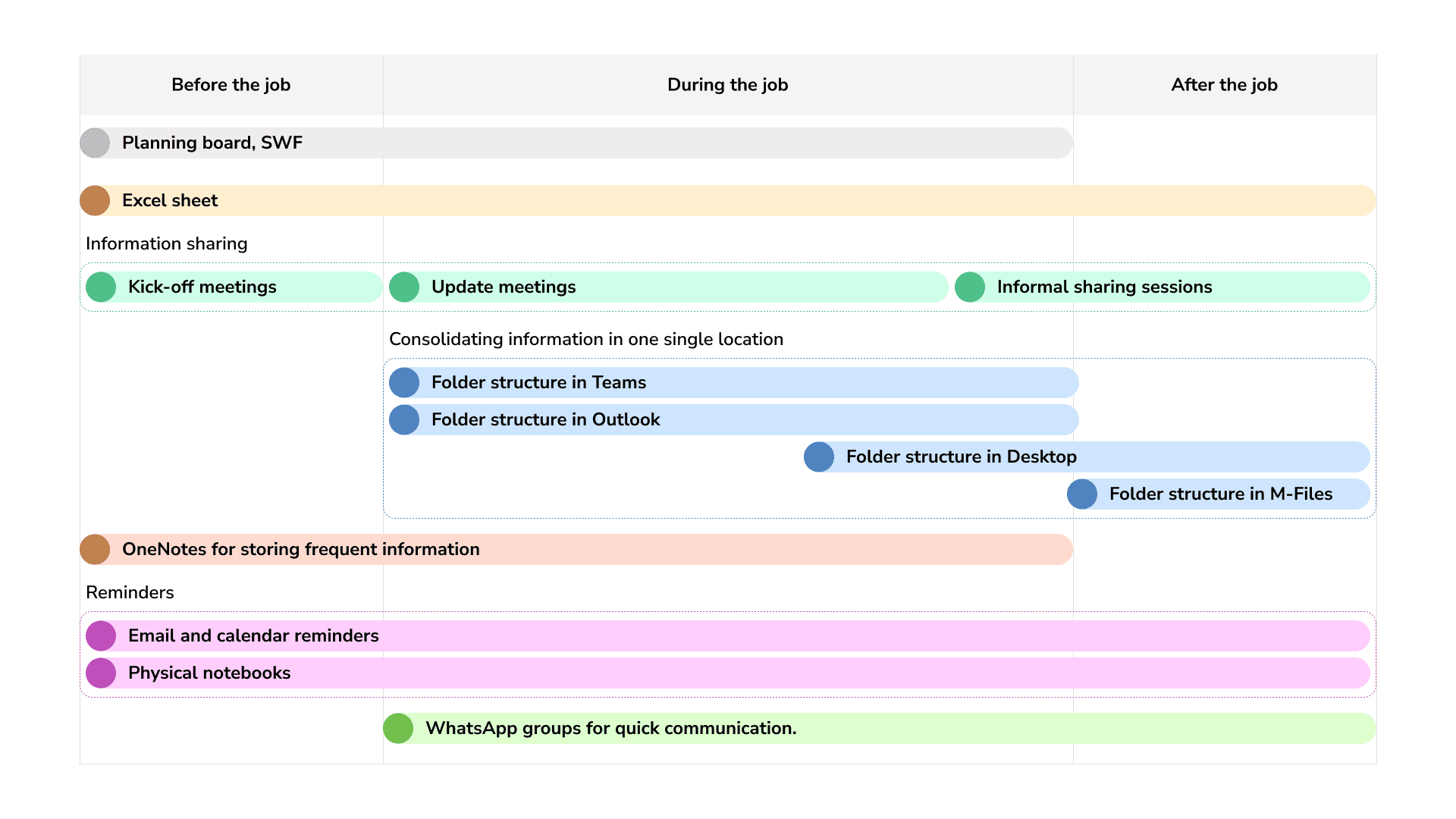
Task: Click the 'Physical notebooks' label
Action: coord(209,673)
